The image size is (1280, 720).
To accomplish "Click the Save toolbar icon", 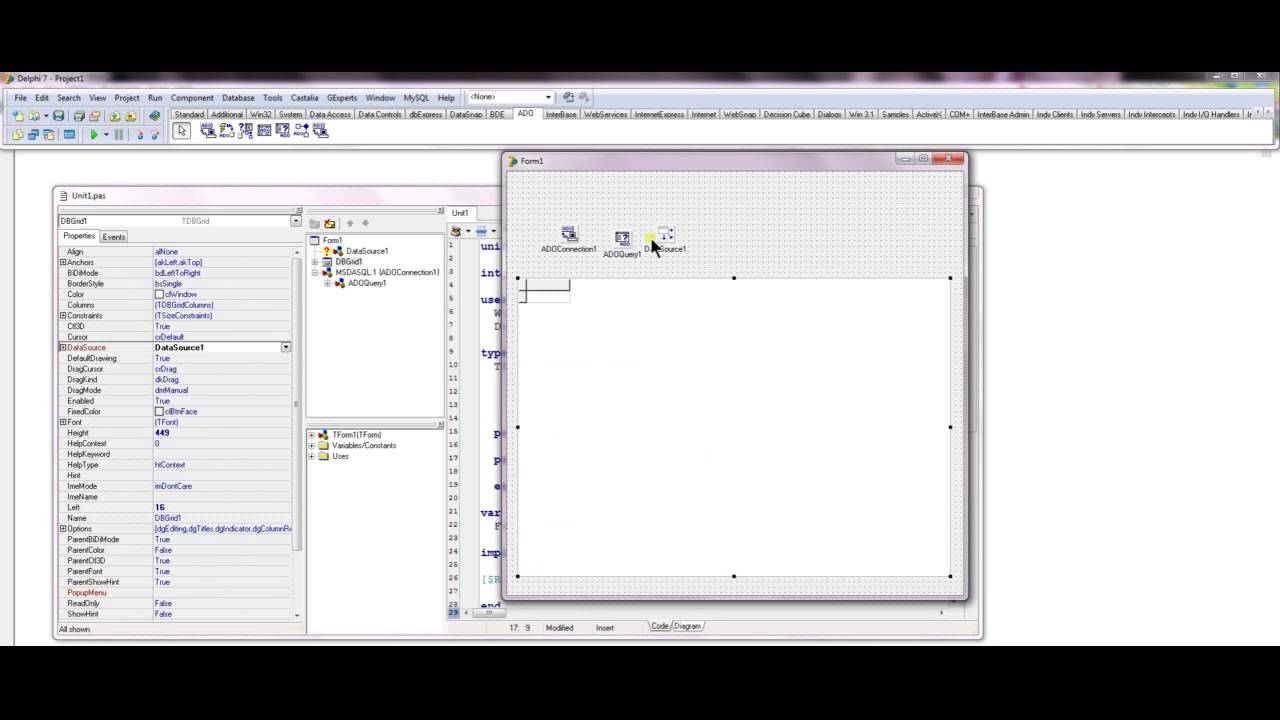I will coord(58,116).
